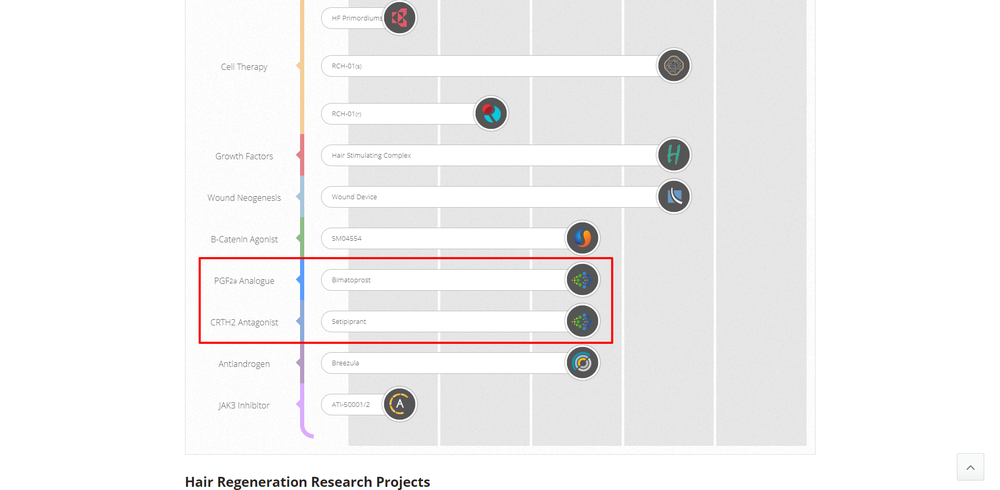Click the Hair Regeneration Research Projects heading
Viewport: 1000px width, 490px height.
307,482
